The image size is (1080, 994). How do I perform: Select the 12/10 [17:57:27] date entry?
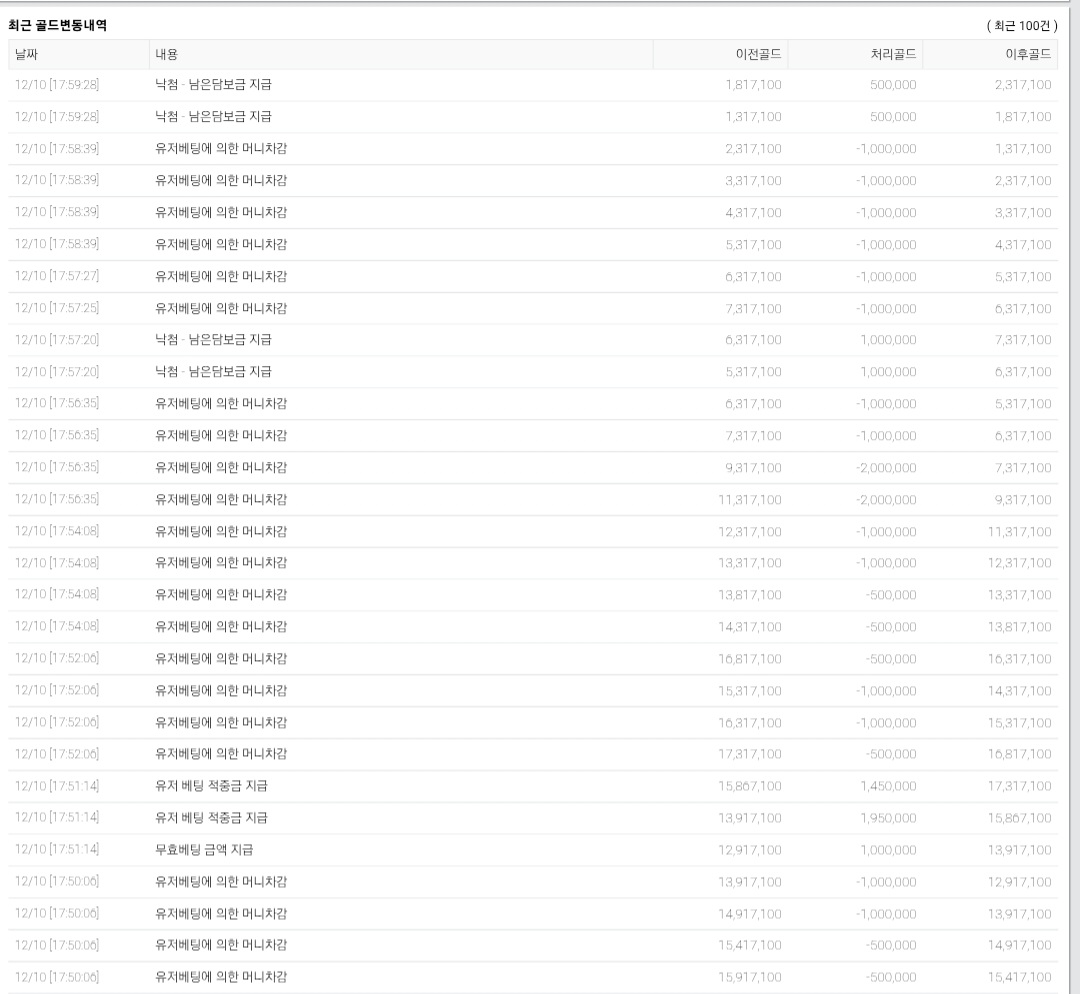pos(57,276)
